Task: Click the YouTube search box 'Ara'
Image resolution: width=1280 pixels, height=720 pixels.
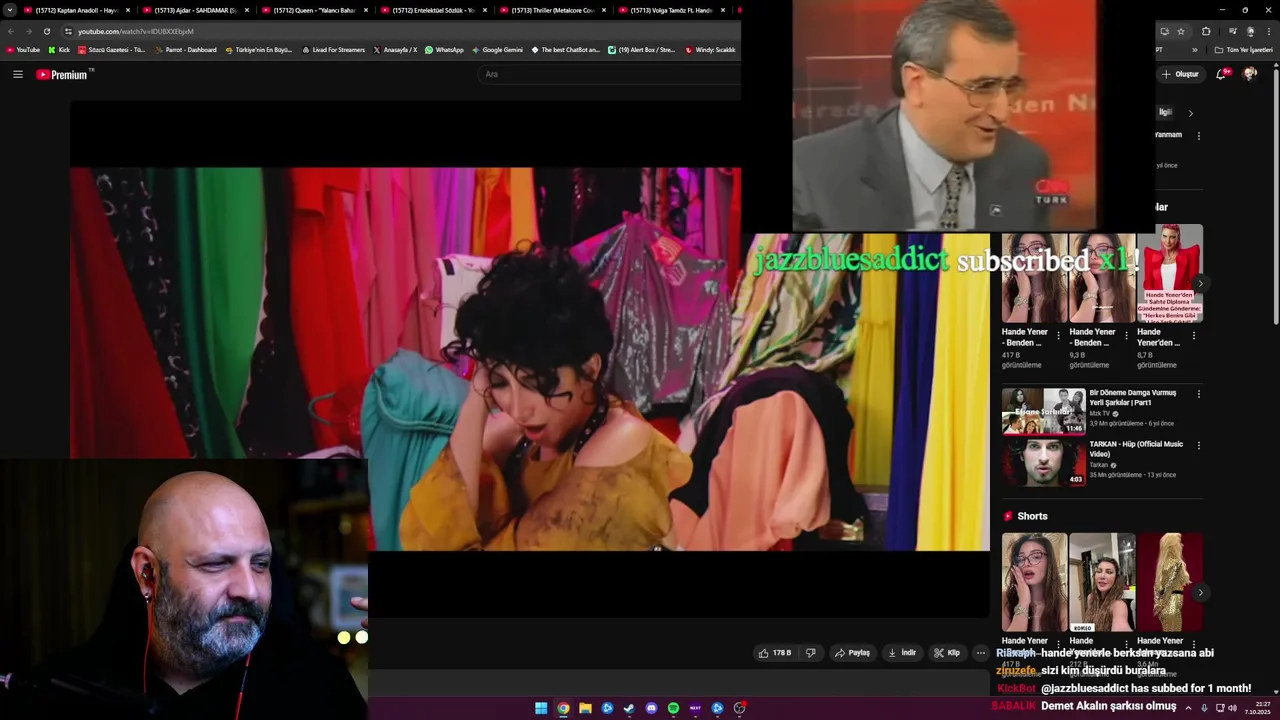Action: point(610,74)
